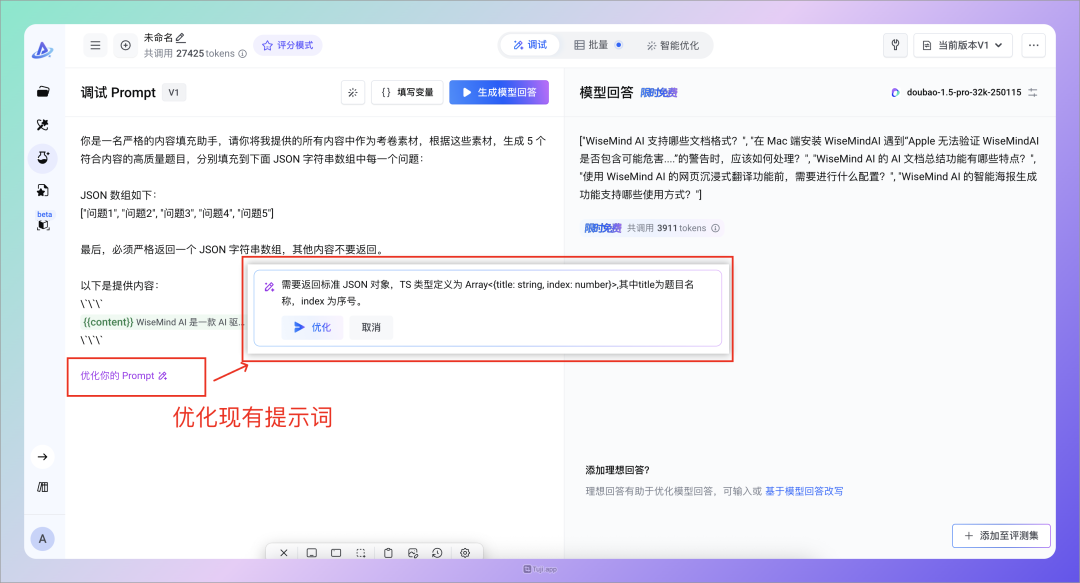The image size is (1080, 583).
Task: Open the three-dots more options menu
Action: coord(1033,45)
